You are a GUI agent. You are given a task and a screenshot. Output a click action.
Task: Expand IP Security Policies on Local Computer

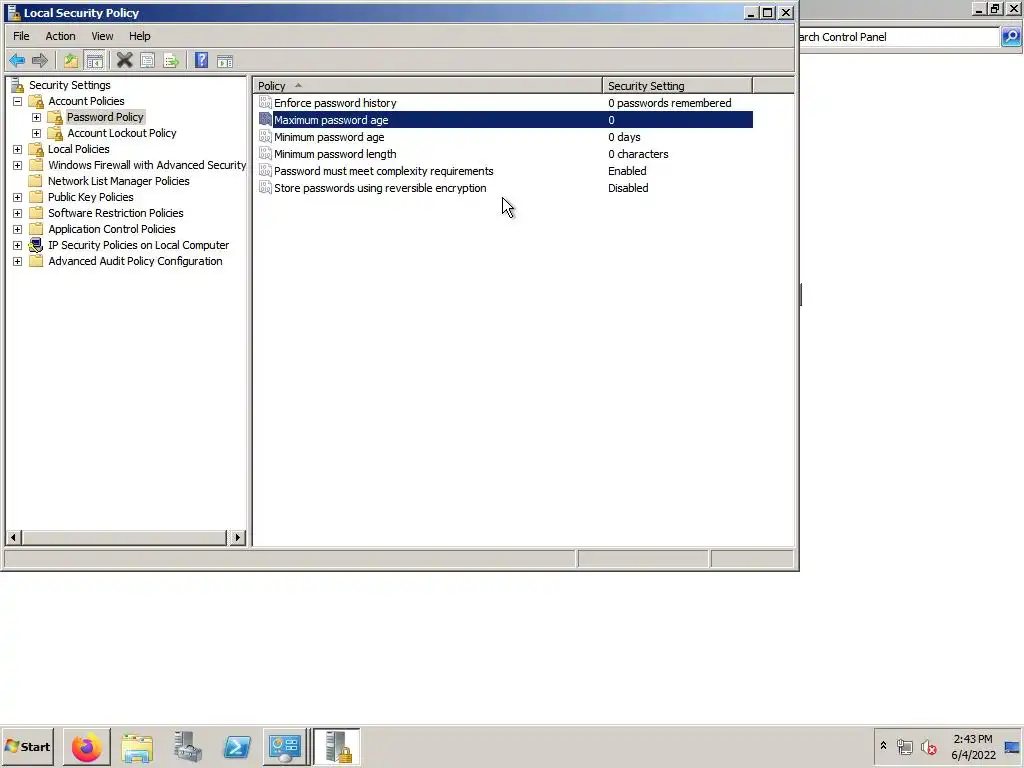click(18, 246)
